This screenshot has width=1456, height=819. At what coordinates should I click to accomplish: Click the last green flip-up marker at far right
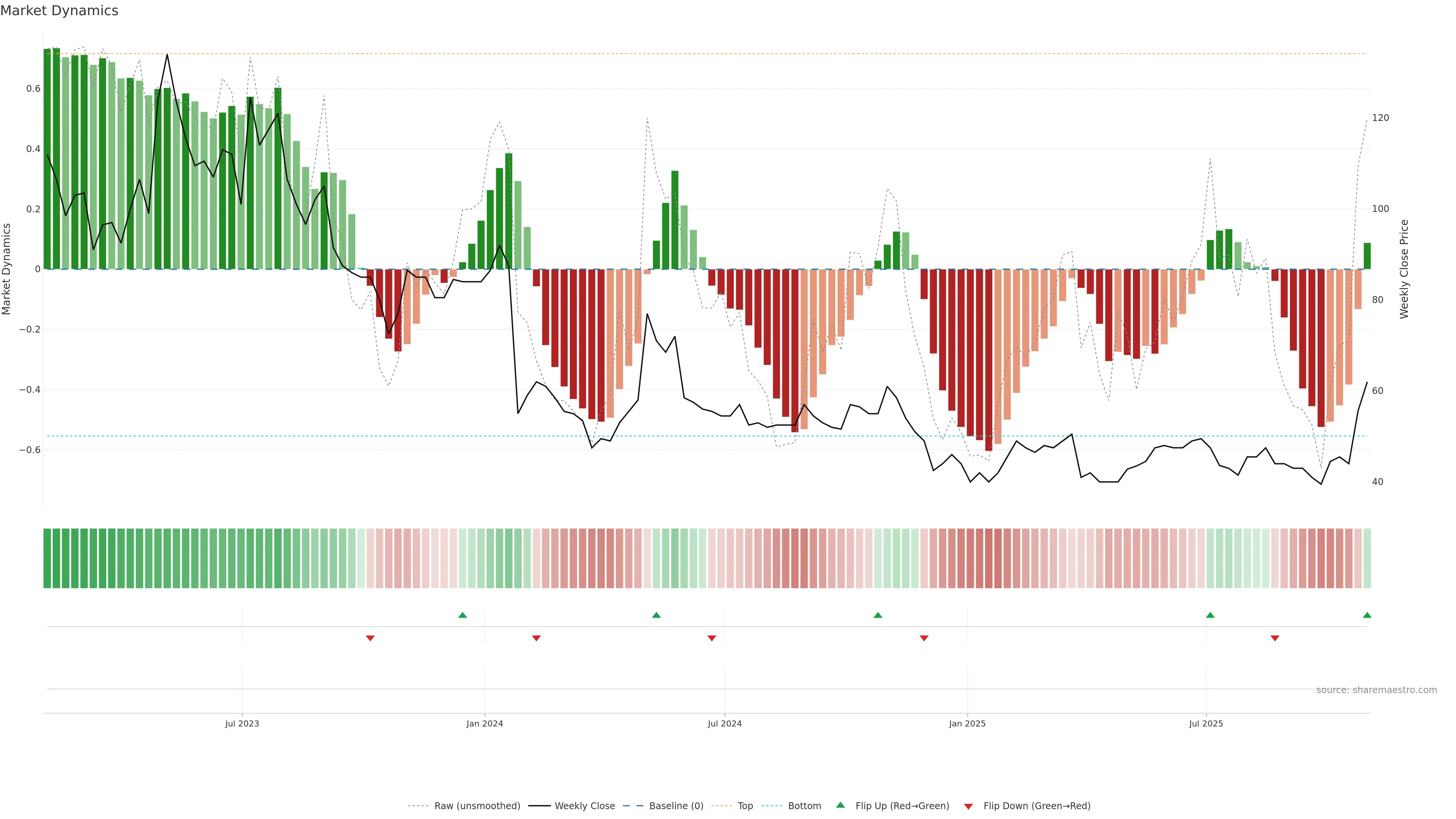pyautogui.click(x=1367, y=615)
